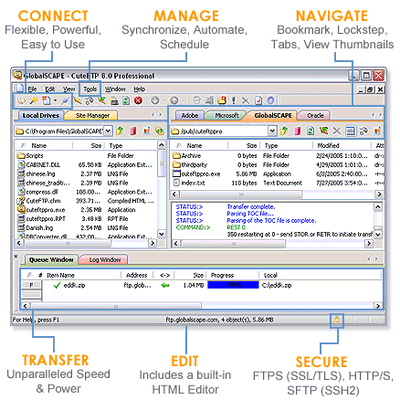Switch to the Site Manager tab

(92, 115)
